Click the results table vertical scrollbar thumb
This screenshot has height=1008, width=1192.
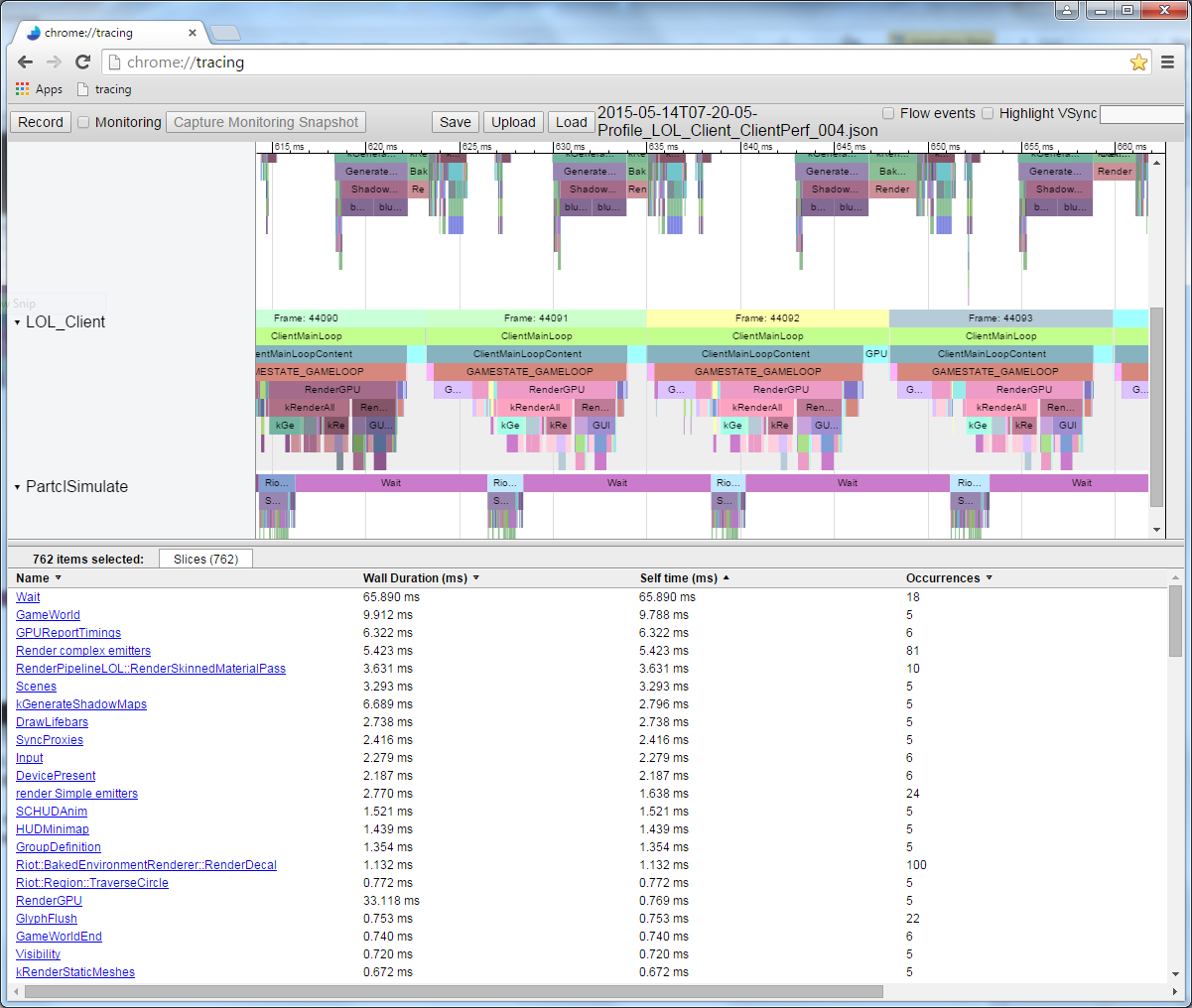(x=1175, y=621)
